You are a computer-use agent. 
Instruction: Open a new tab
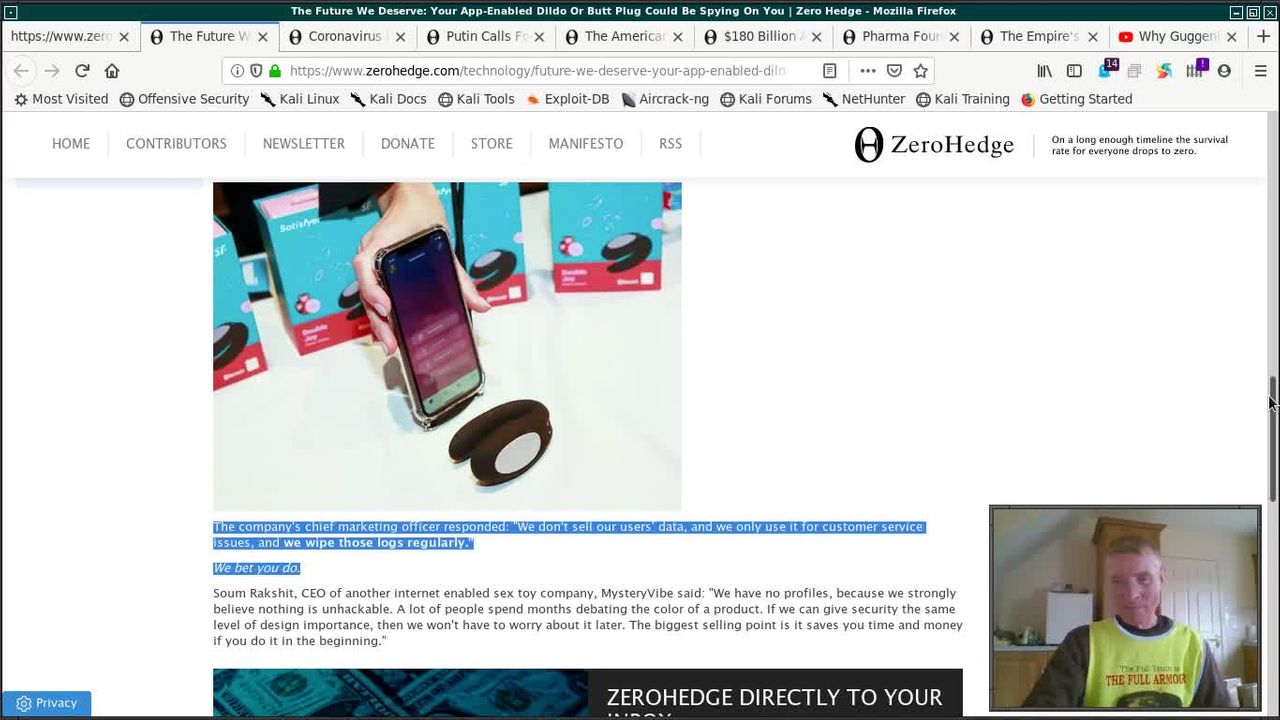(x=1263, y=36)
